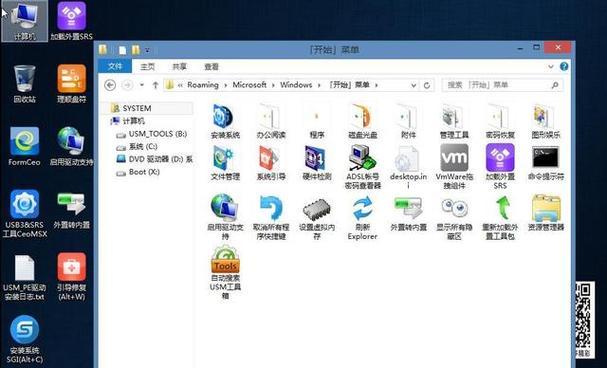The width and height of the screenshot is (607, 368).
Task: Open the 查看 ribbon tab
Action: [x=211, y=67]
